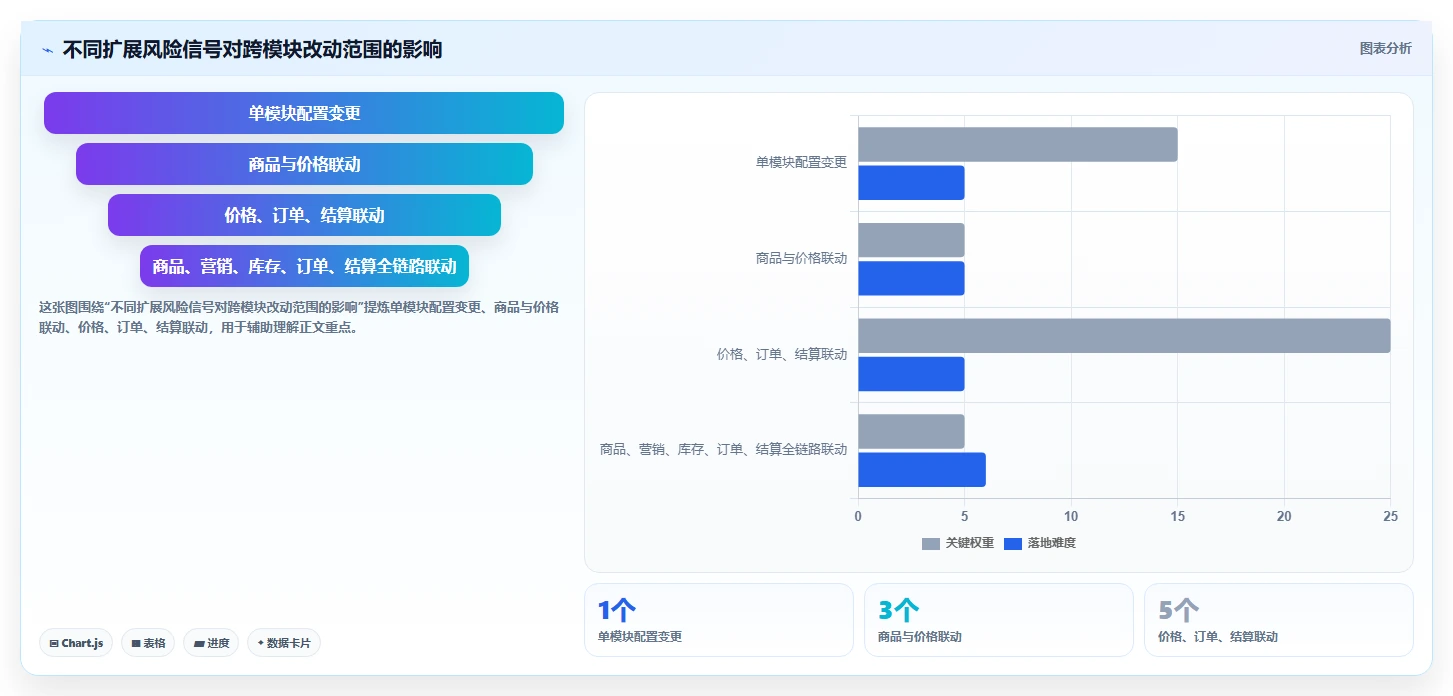This screenshot has height=696, width=1453.
Task: Click gray bar for 单模块配置变更
Action: tap(1017, 144)
